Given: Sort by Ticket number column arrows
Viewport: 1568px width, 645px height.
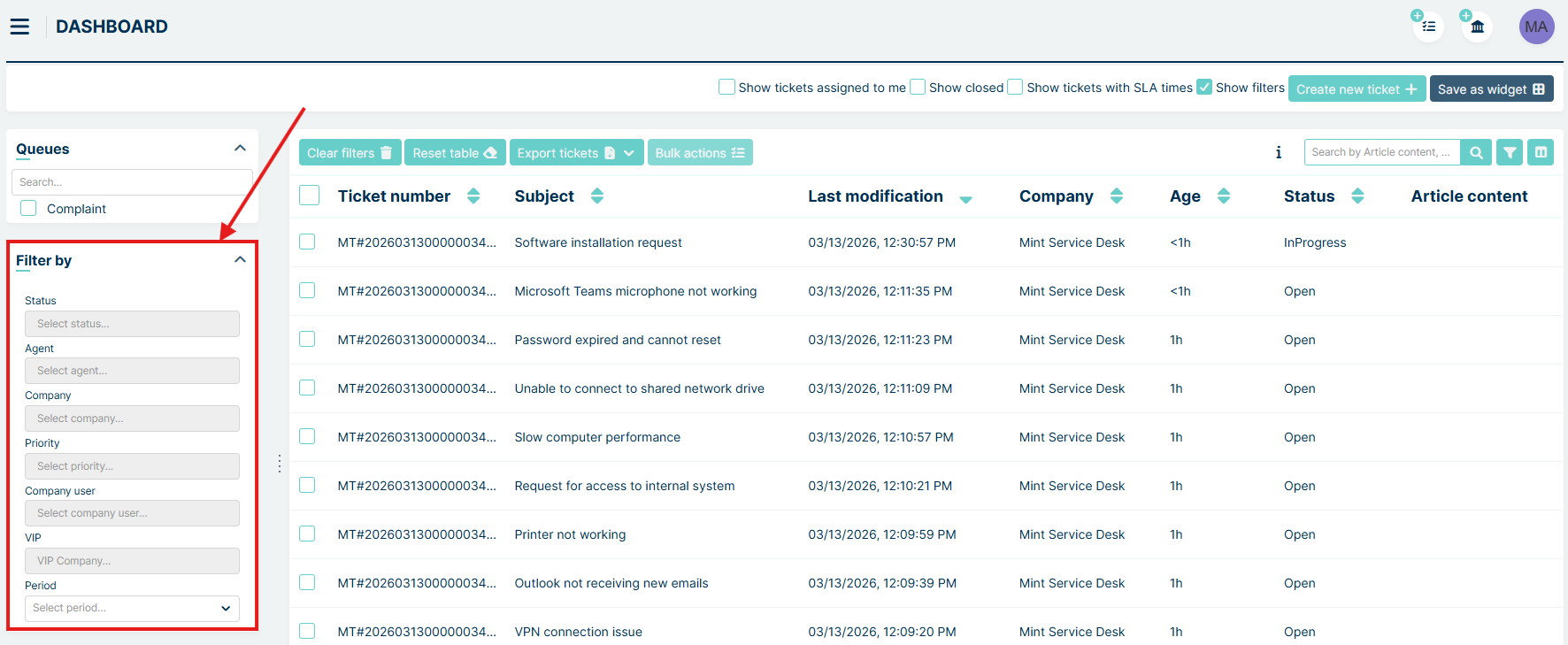Looking at the screenshot, I should point(473,196).
